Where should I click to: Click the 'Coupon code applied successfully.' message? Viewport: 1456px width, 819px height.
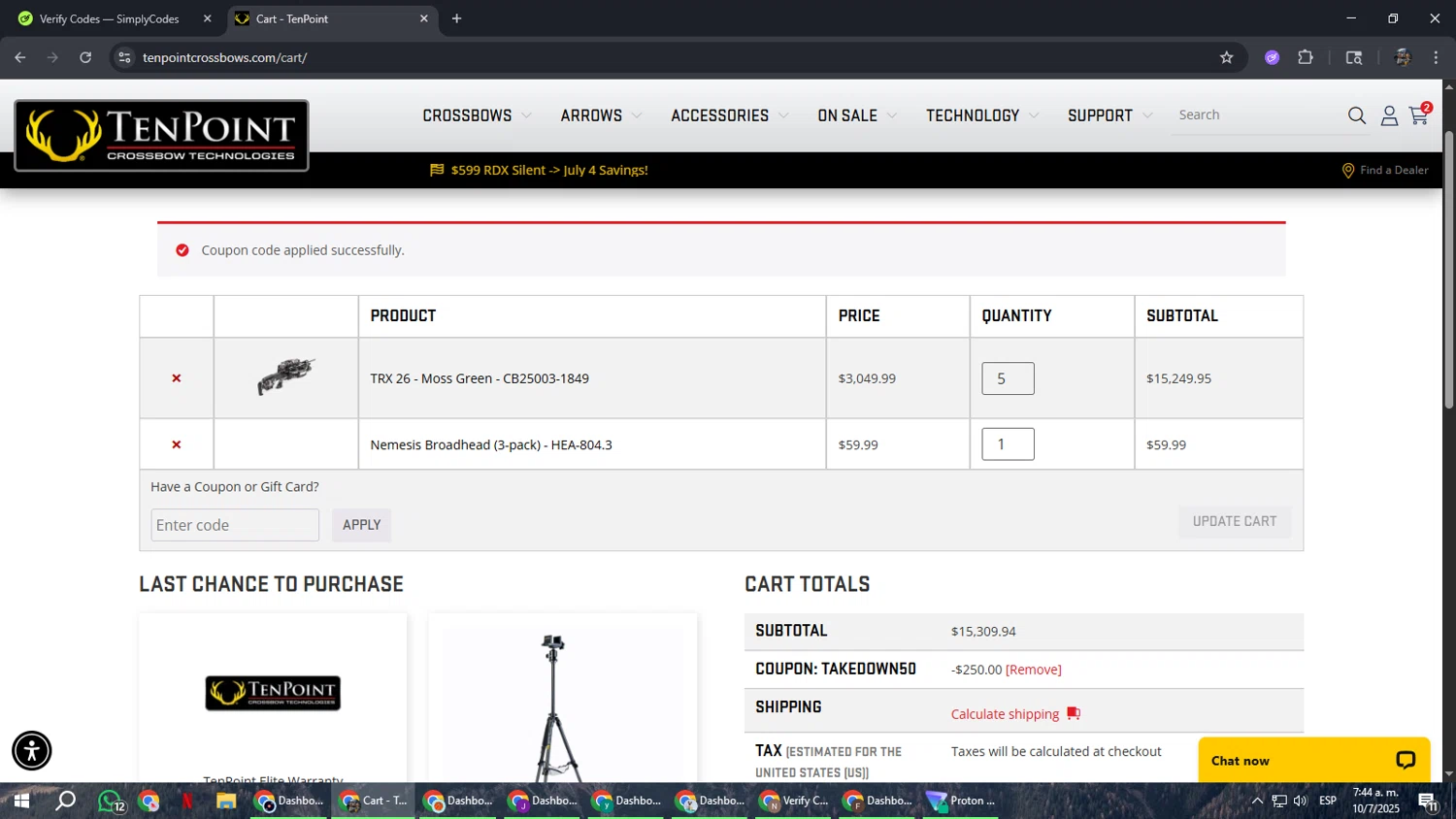pyautogui.click(x=303, y=250)
